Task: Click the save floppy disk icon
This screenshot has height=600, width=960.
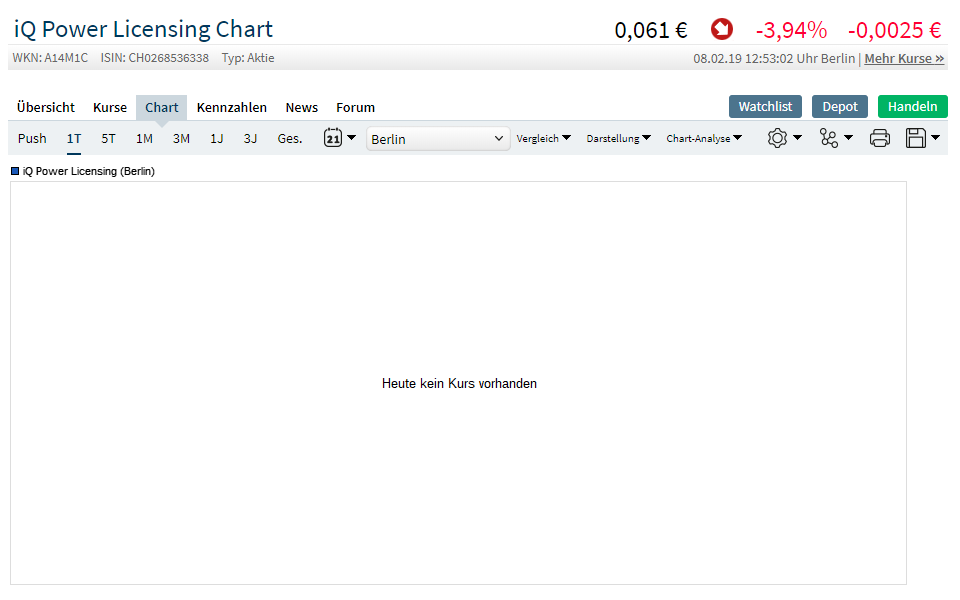Action: (916, 138)
